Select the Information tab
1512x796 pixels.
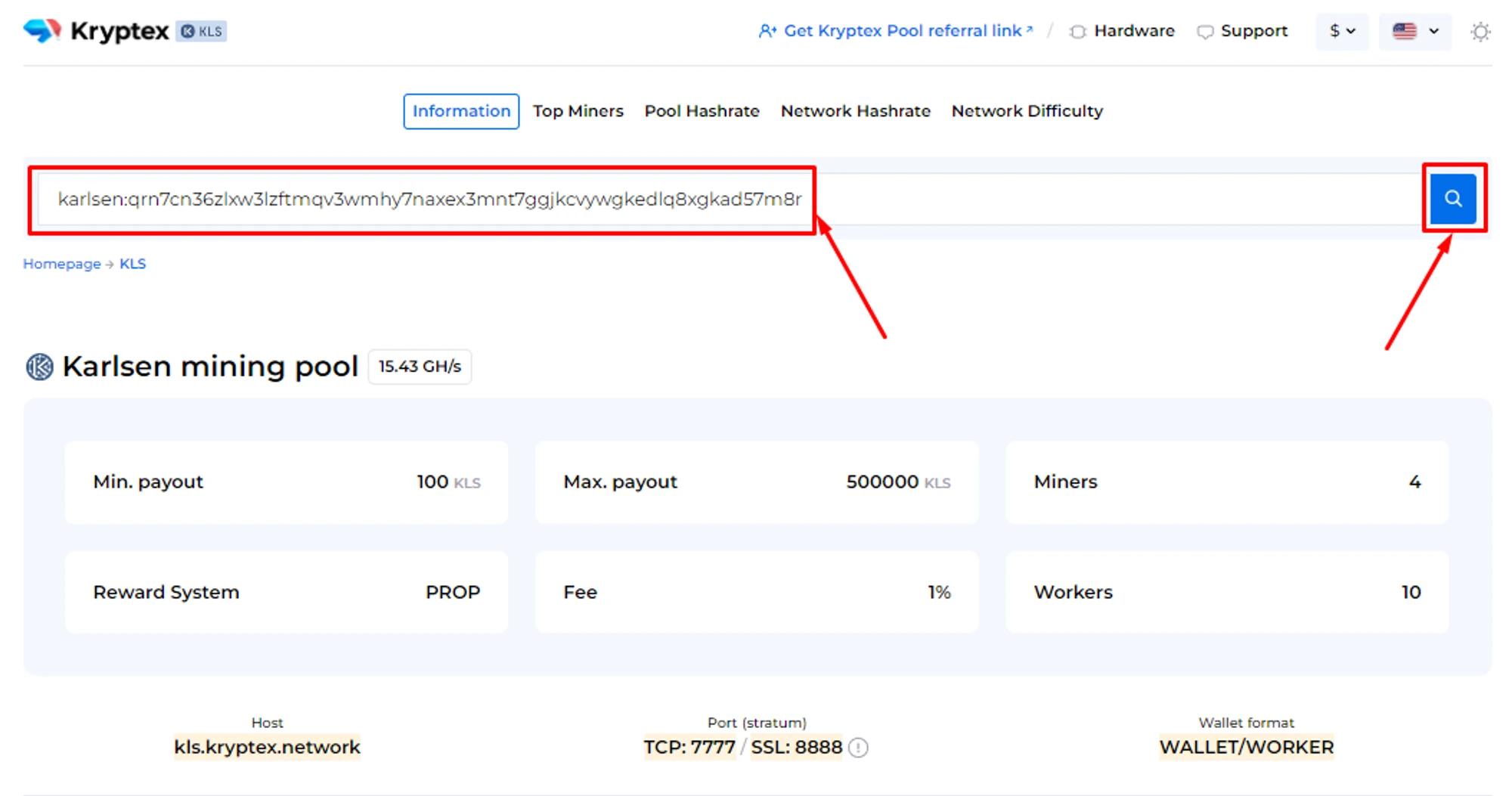461,111
